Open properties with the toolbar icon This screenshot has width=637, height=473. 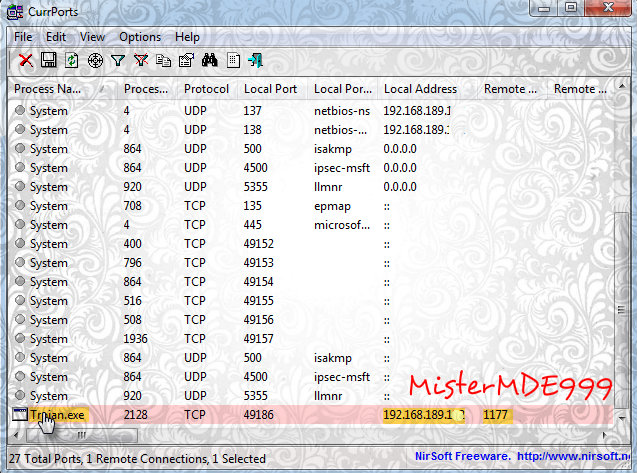pos(186,61)
